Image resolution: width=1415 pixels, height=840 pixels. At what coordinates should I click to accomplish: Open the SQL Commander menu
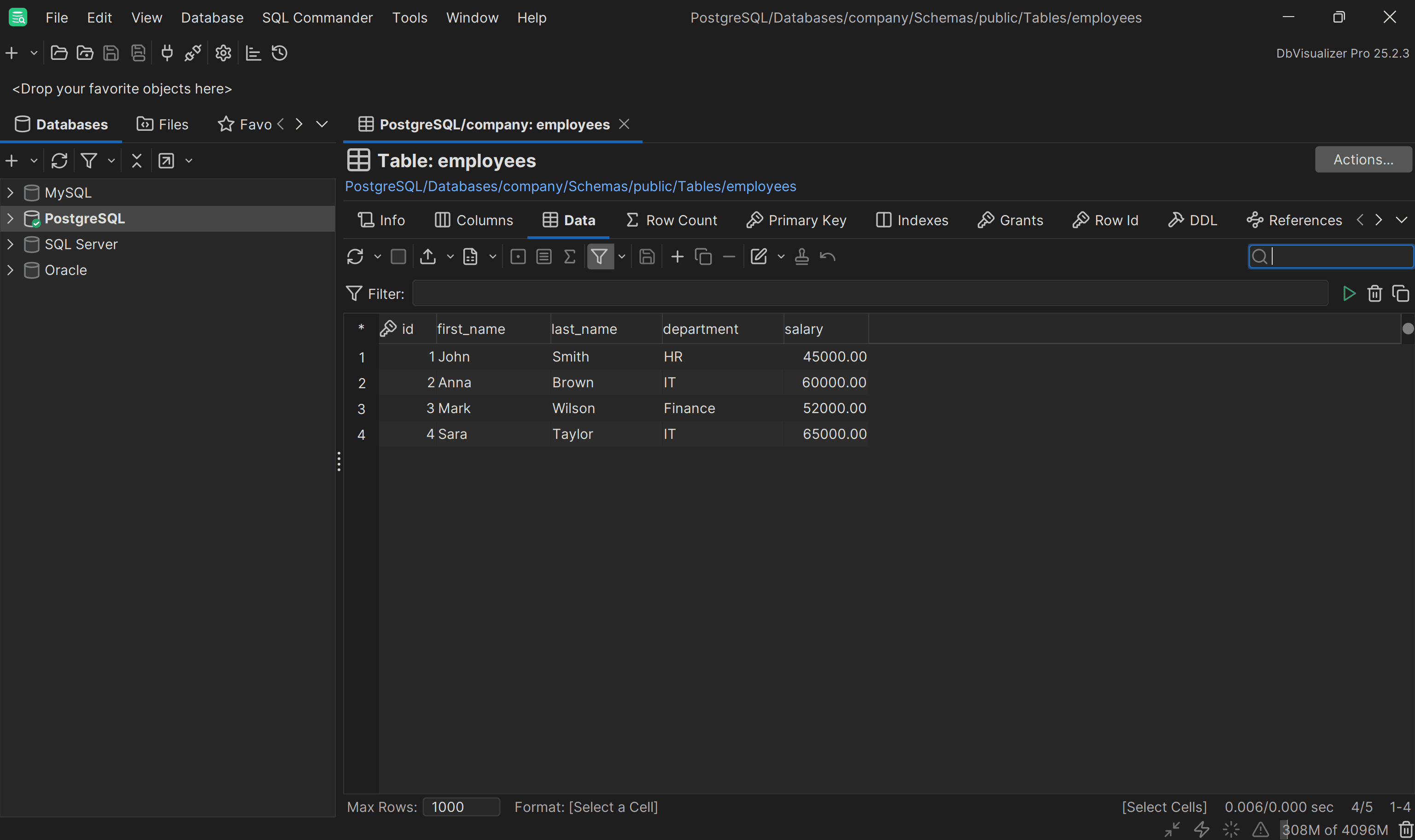click(317, 17)
